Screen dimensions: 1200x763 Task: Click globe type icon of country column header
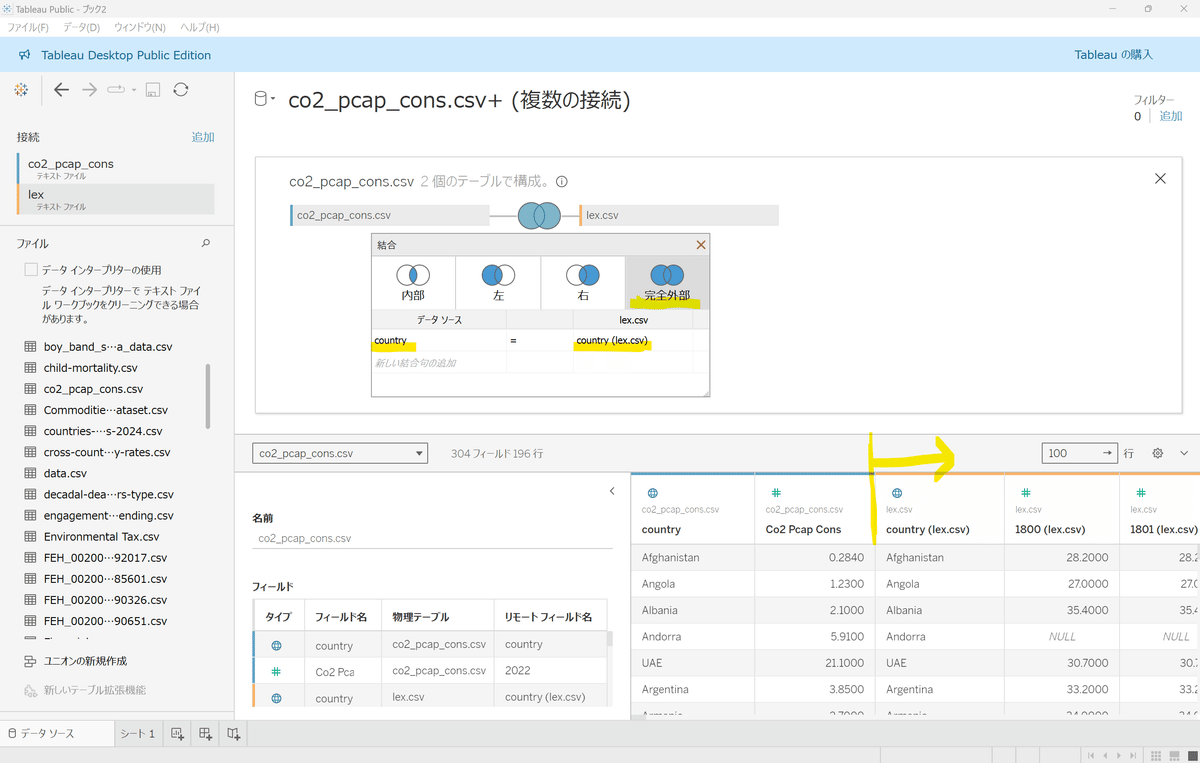coord(653,493)
